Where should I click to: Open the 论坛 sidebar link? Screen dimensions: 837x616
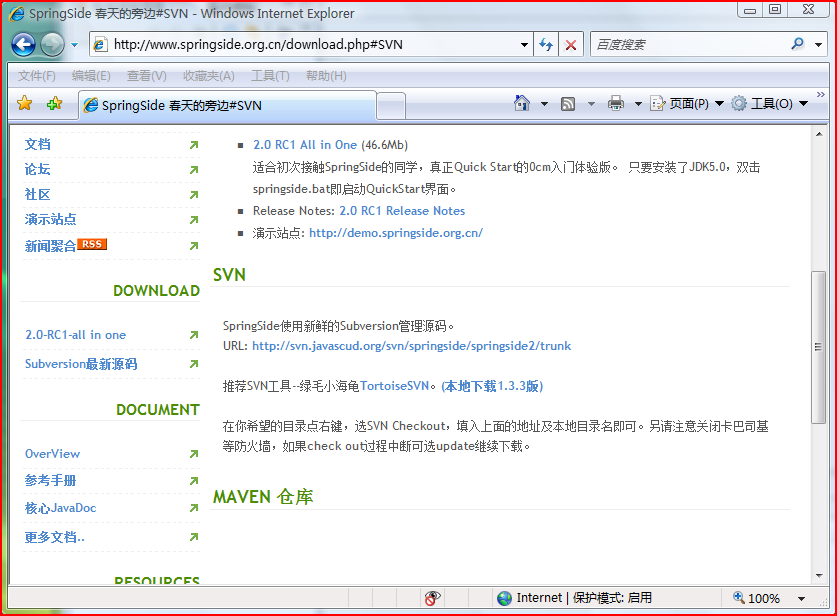[x=37, y=169]
